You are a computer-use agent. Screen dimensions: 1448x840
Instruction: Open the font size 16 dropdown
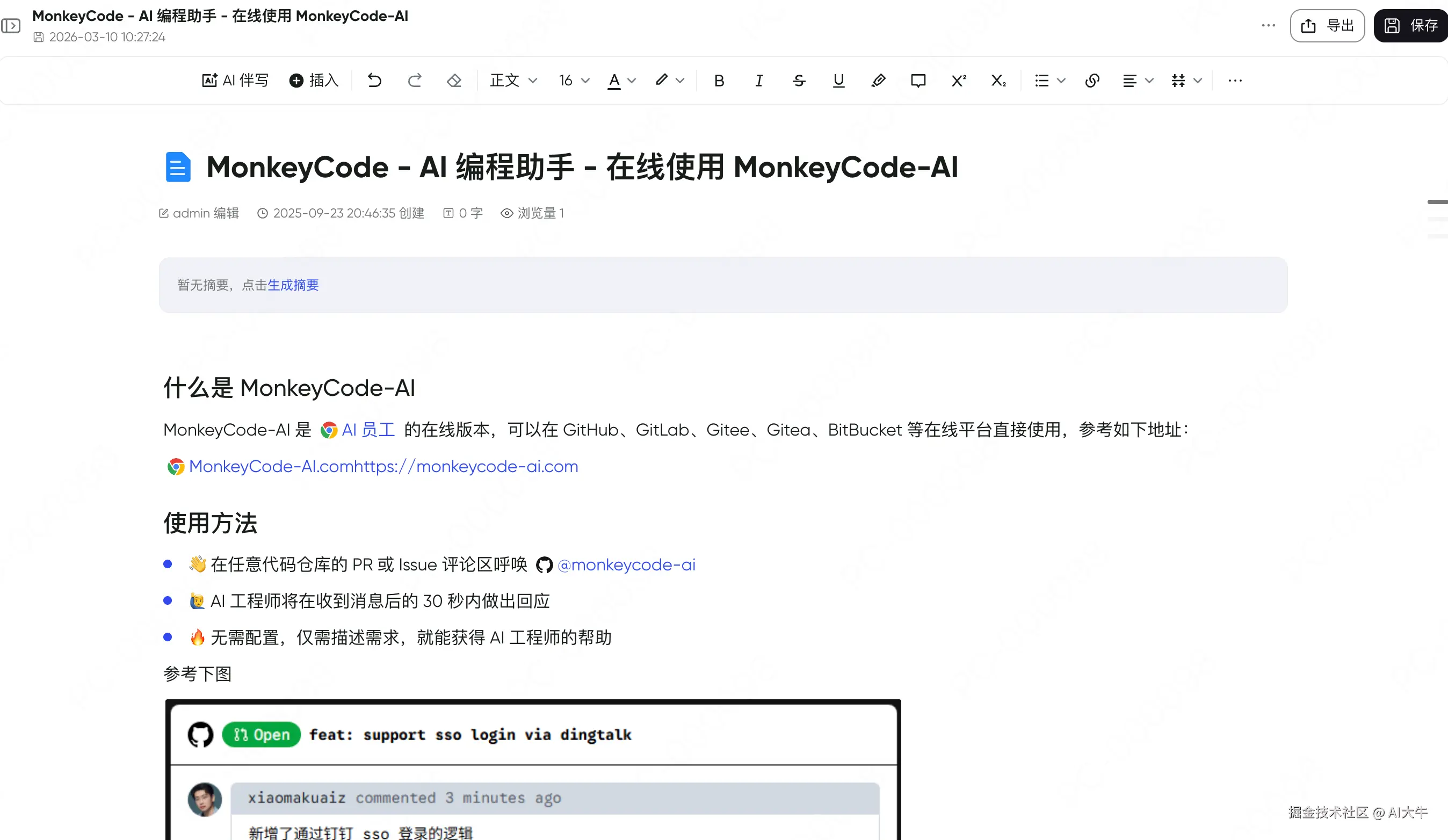pyautogui.click(x=574, y=81)
